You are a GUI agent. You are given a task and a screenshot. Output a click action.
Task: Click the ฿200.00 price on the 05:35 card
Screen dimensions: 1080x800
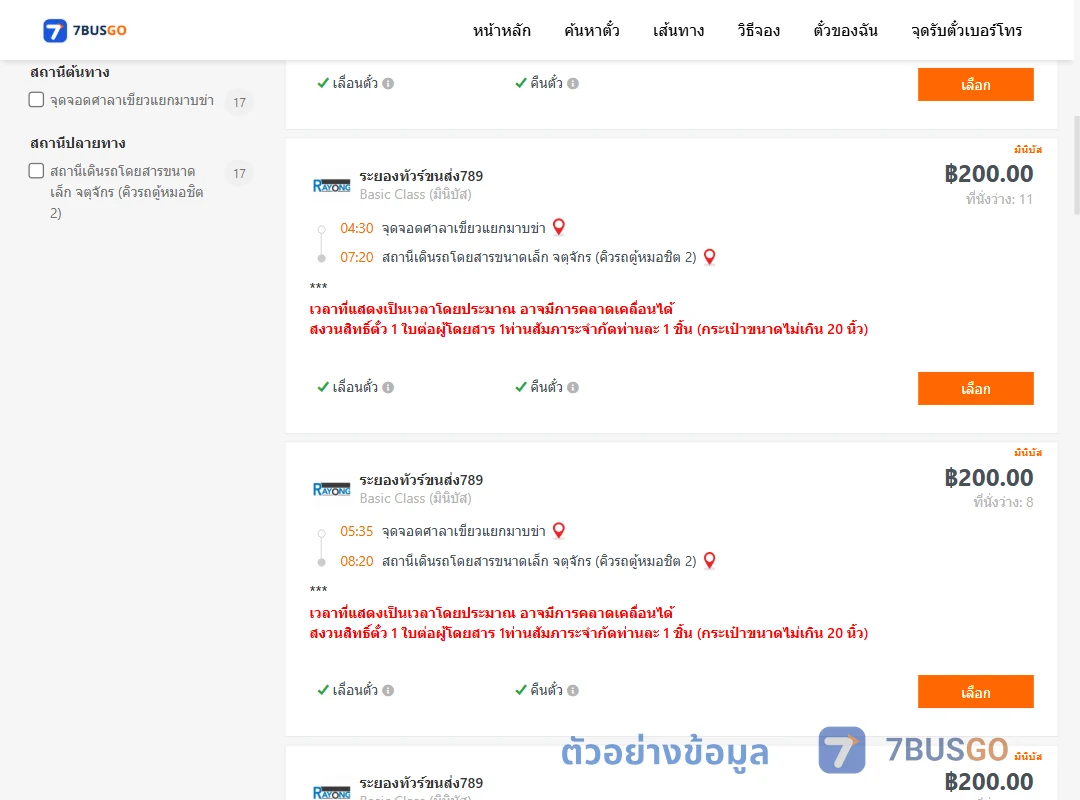[988, 478]
